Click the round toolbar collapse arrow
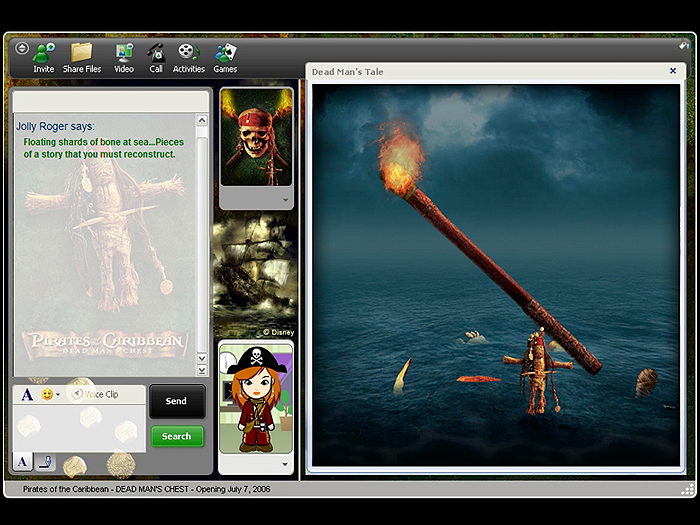This screenshot has width=700, height=525. click(22, 48)
